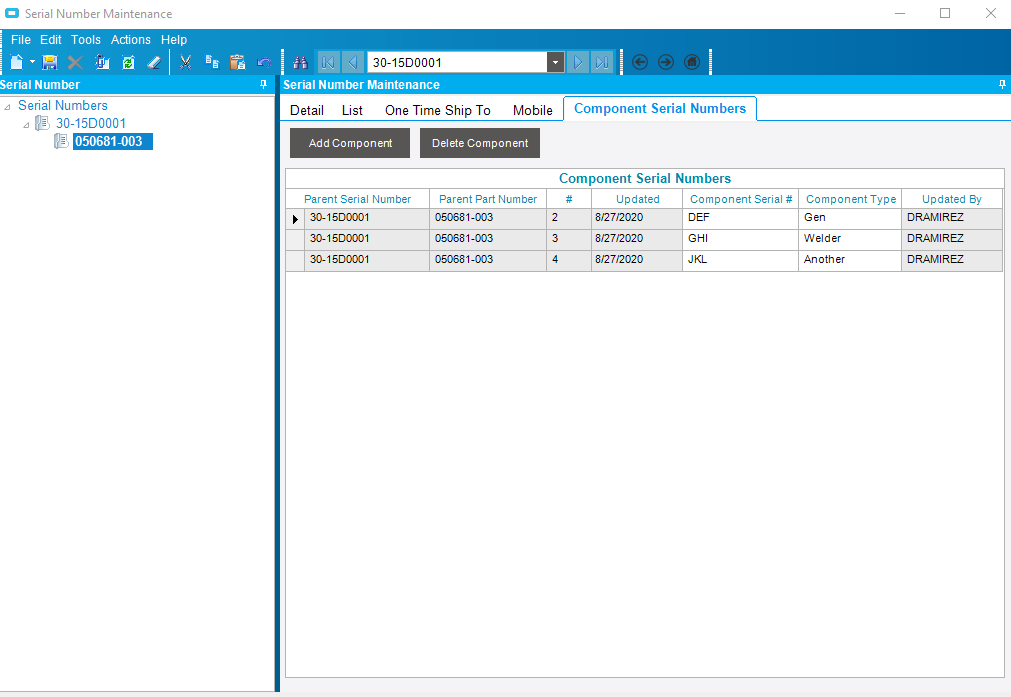
Task: Toggle the pin on Serial Number Maintenance panel
Action: coord(1002,85)
